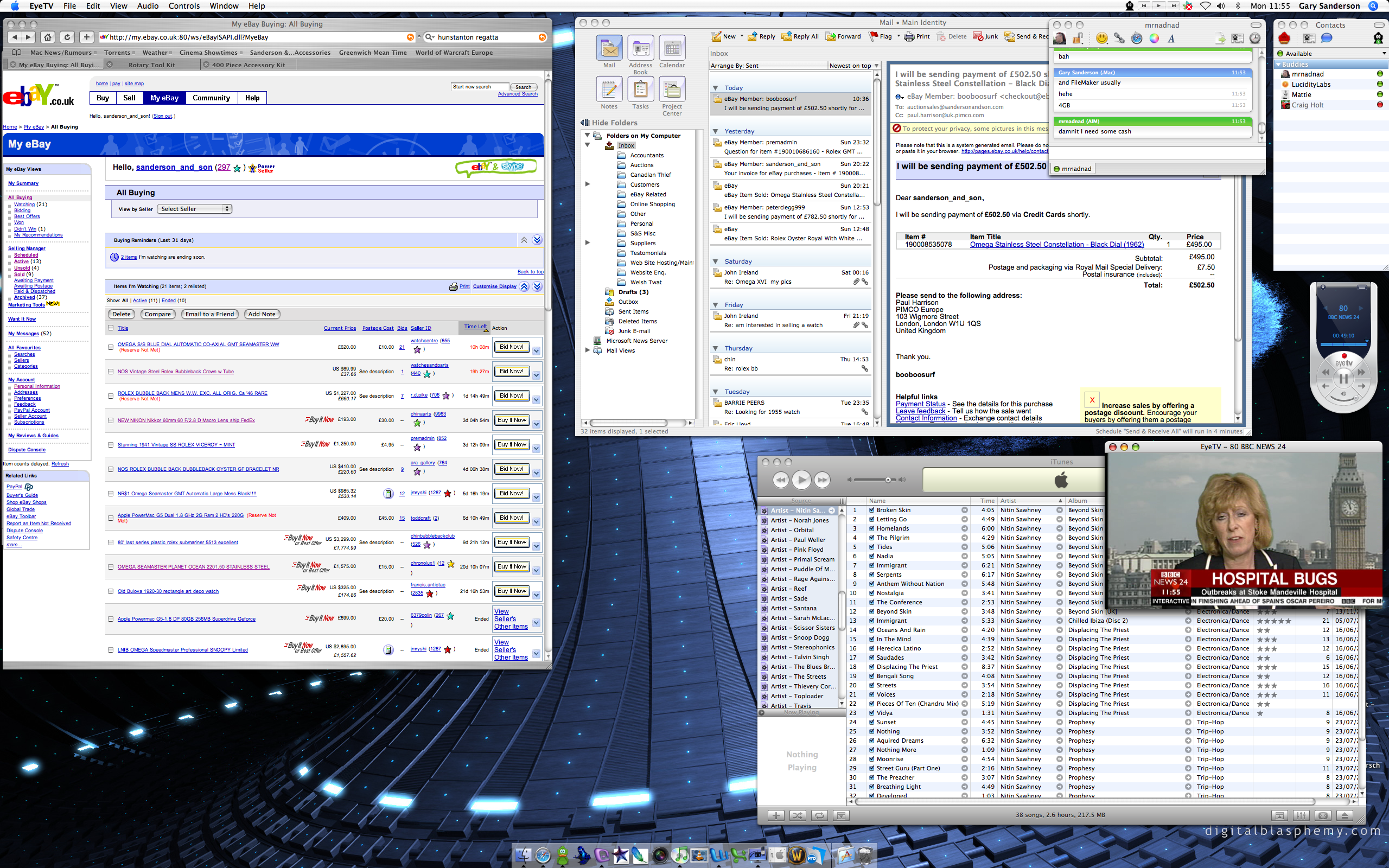Click EyeTV remote playback progress bar
Image resolution: width=1389 pixels, height=868 pixels.
pos(1343,344)
